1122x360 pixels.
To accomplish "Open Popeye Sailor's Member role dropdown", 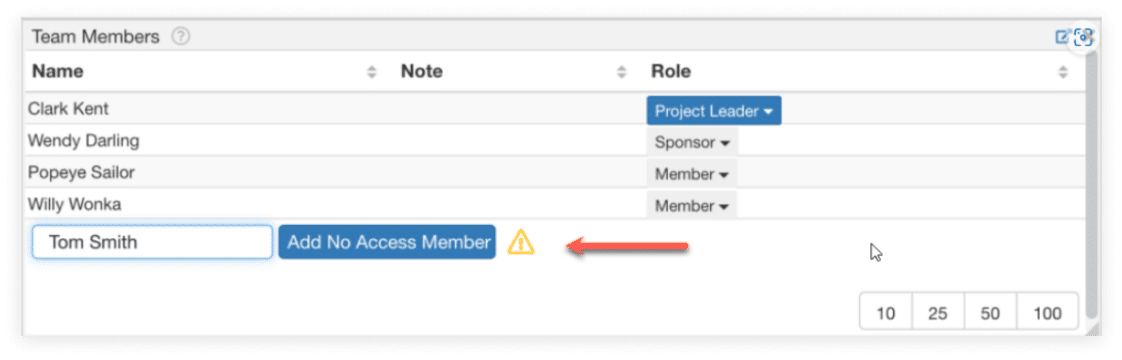I will pos(692,174).
